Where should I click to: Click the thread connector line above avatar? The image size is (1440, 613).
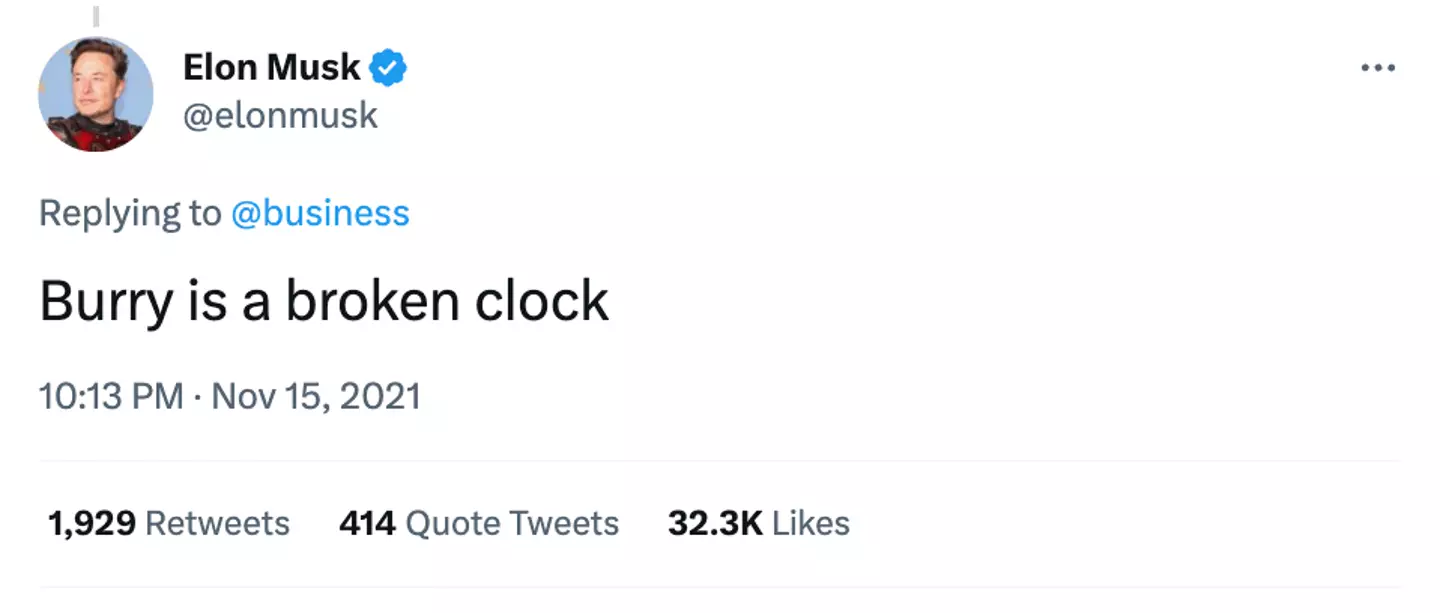[x=96, y=15]
